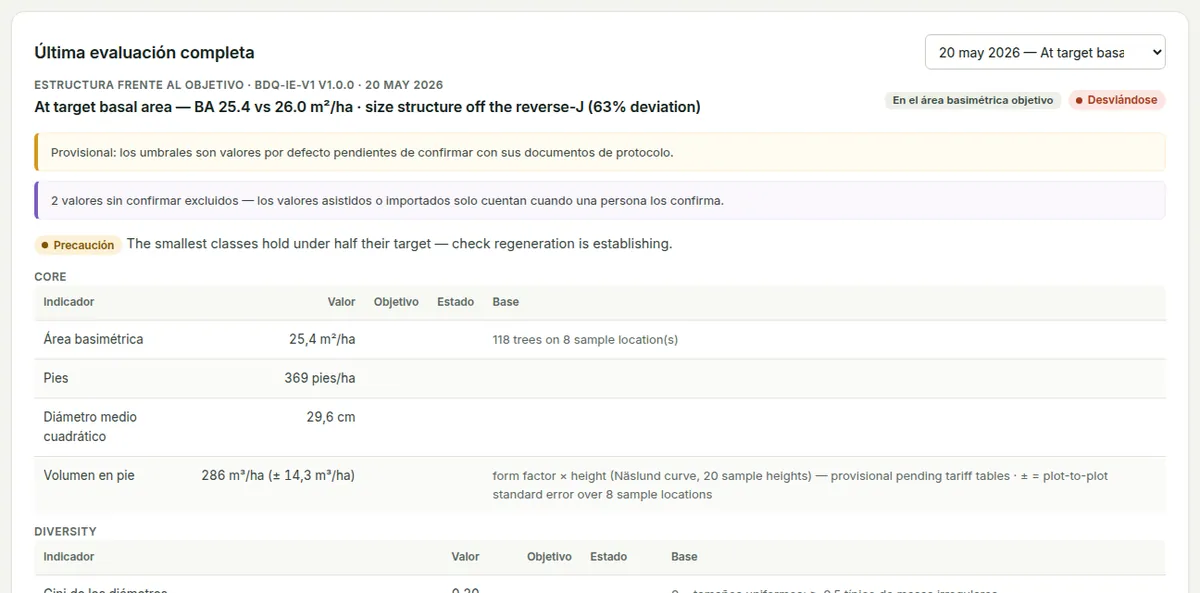Click the '29,6 cm' value cell

click(x=331, y=417)
